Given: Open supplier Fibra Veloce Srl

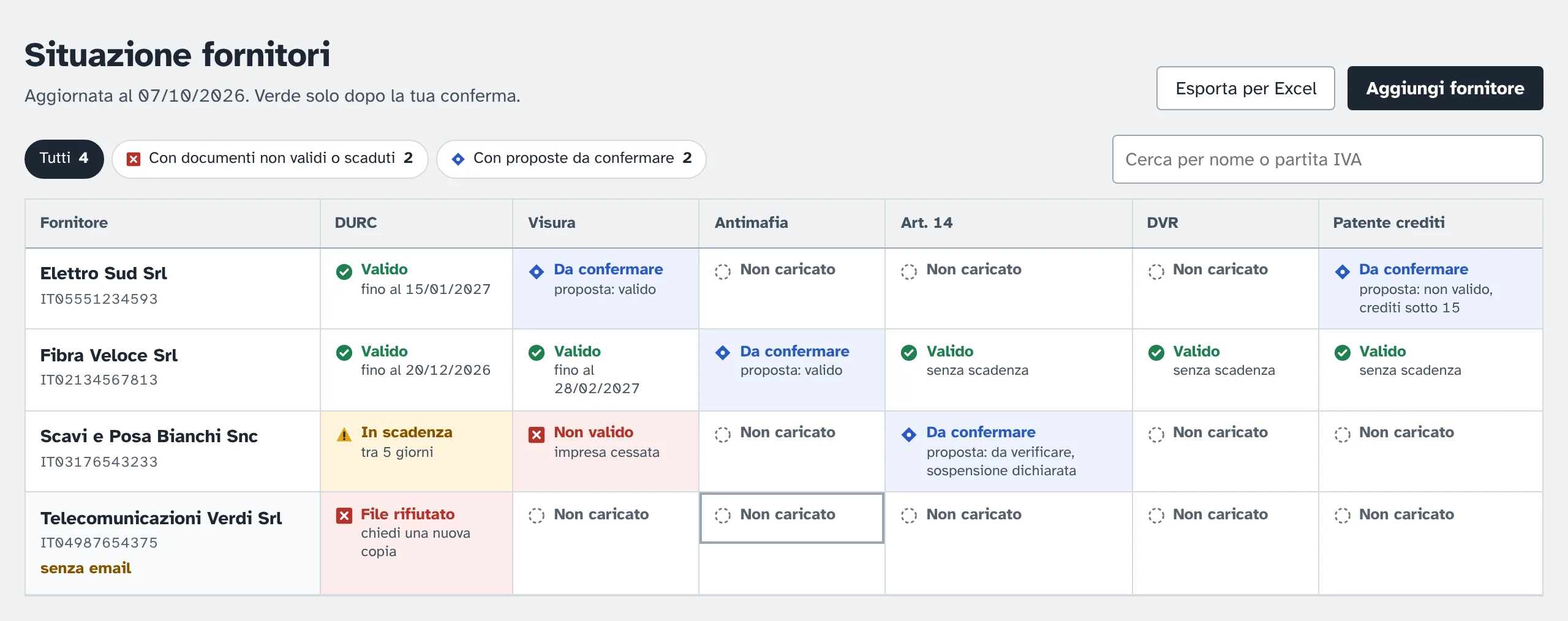Looking at the screenshot, I should click(x=109, y=355).
